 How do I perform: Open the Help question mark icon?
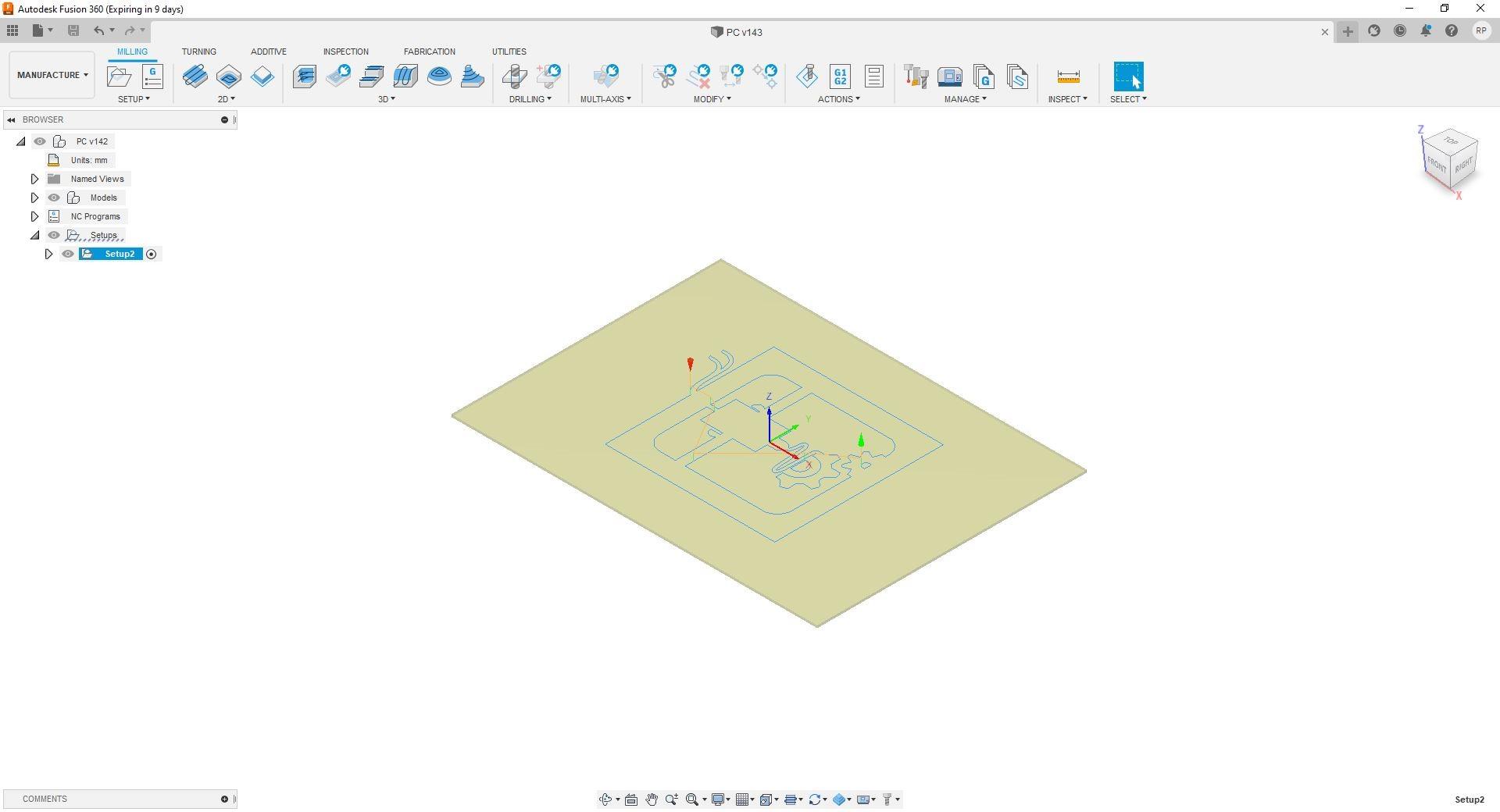point(1452,31)
